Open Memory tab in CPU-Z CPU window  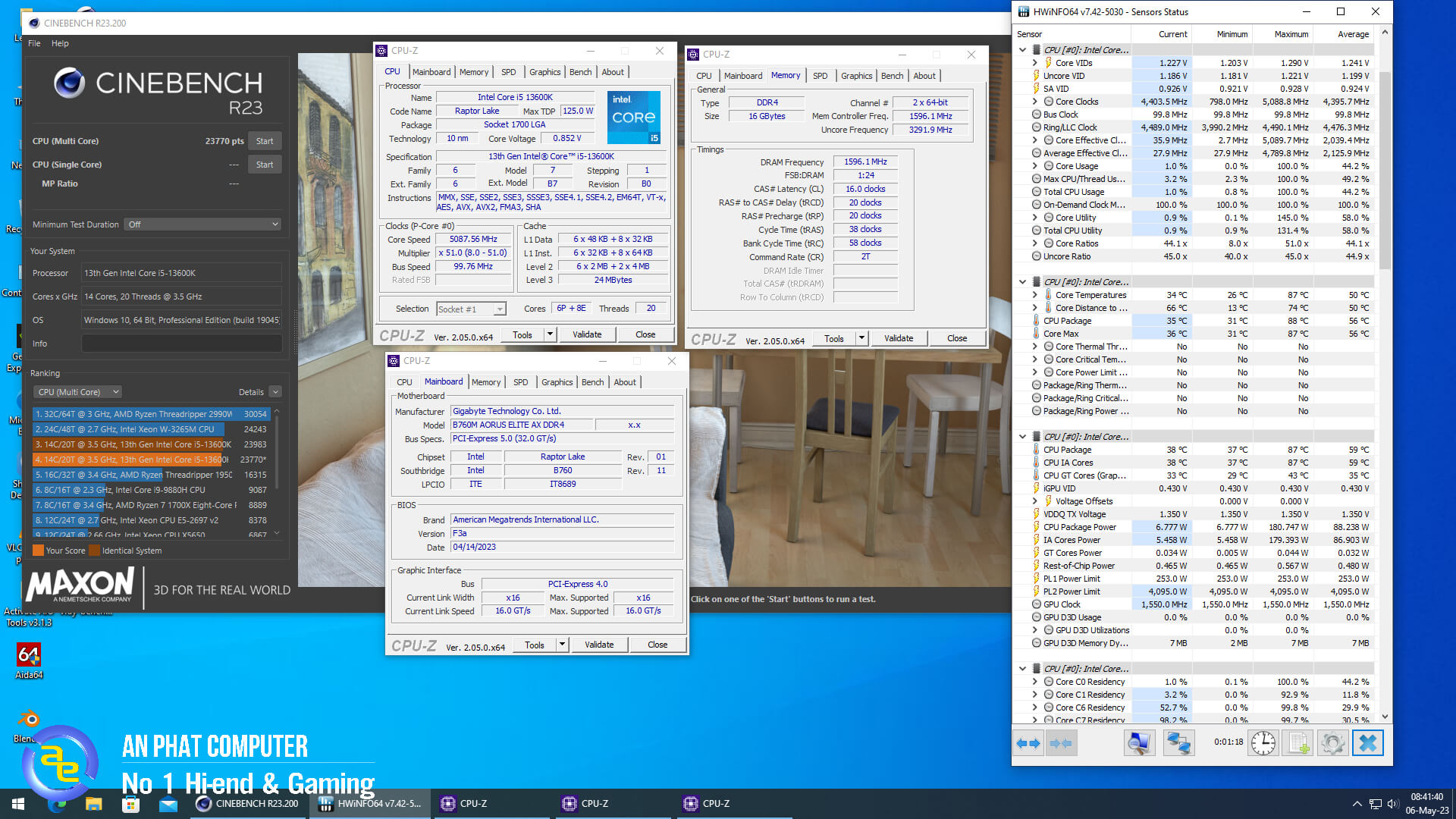click(474, 72)
